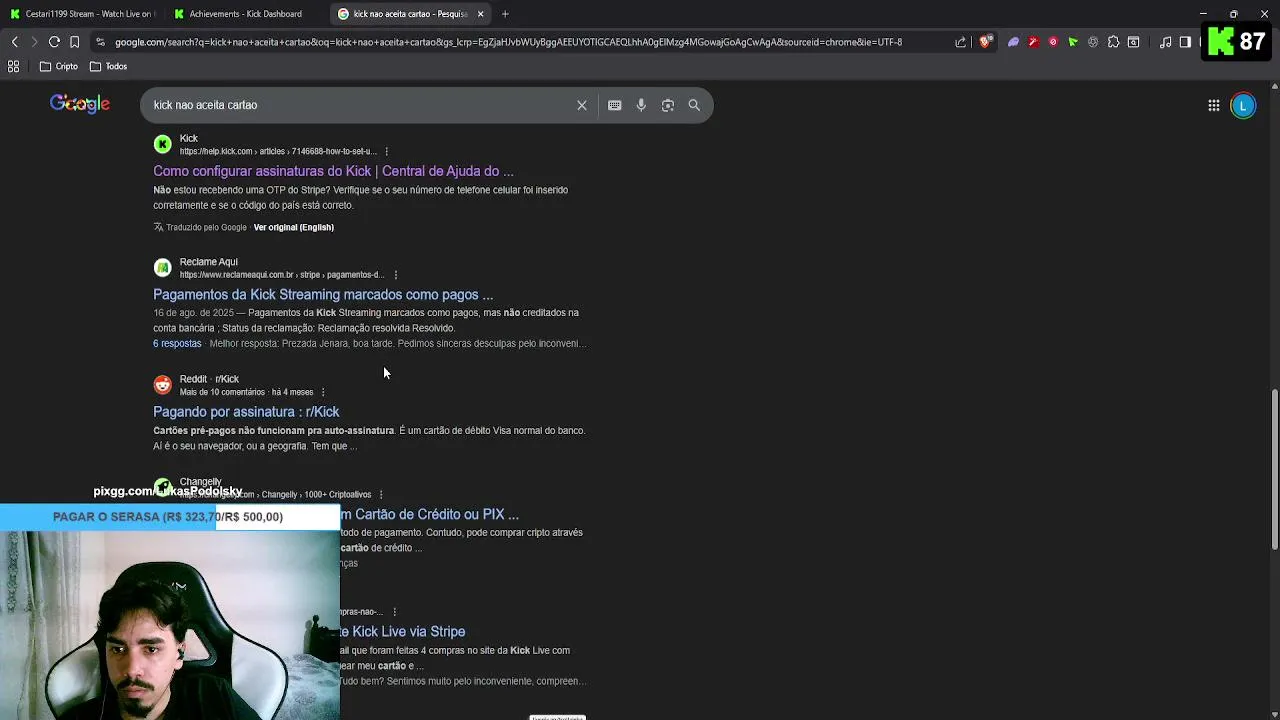1280x720 pixels.
Task: Click the green cursor arrow extension icon
Action: pyautogui.click(x=1073, y=42)
